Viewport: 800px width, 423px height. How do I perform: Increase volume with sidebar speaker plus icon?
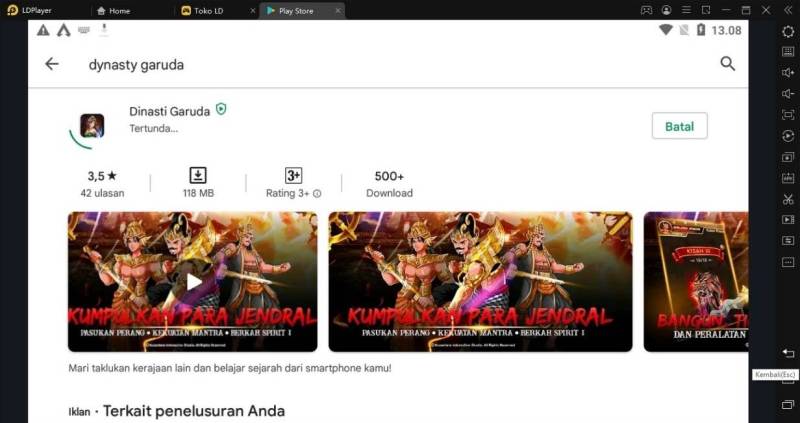click(788, 72)
